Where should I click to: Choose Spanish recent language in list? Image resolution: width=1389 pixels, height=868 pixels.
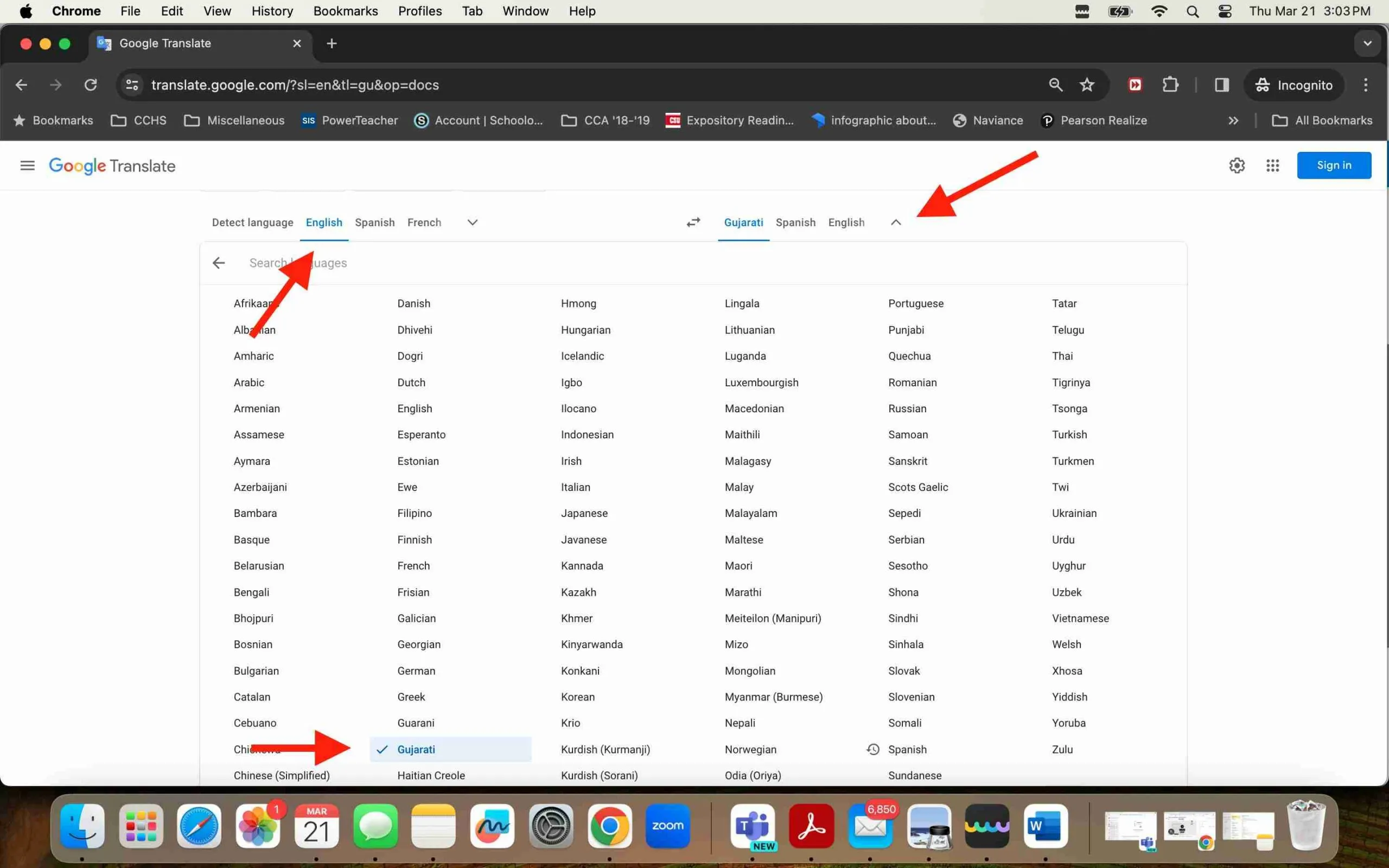click(x=907, y=749)
